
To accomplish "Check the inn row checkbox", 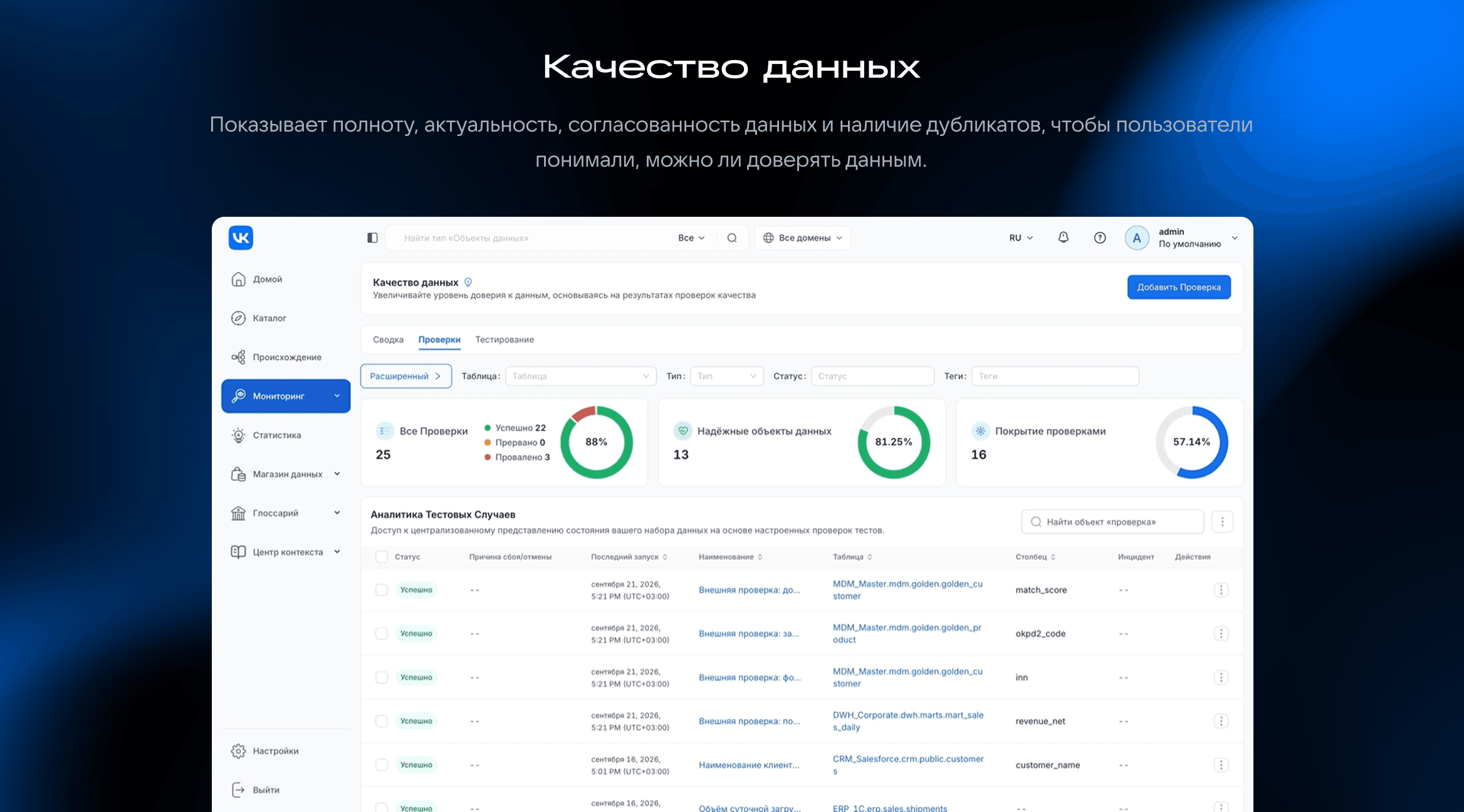I will 381,677.
